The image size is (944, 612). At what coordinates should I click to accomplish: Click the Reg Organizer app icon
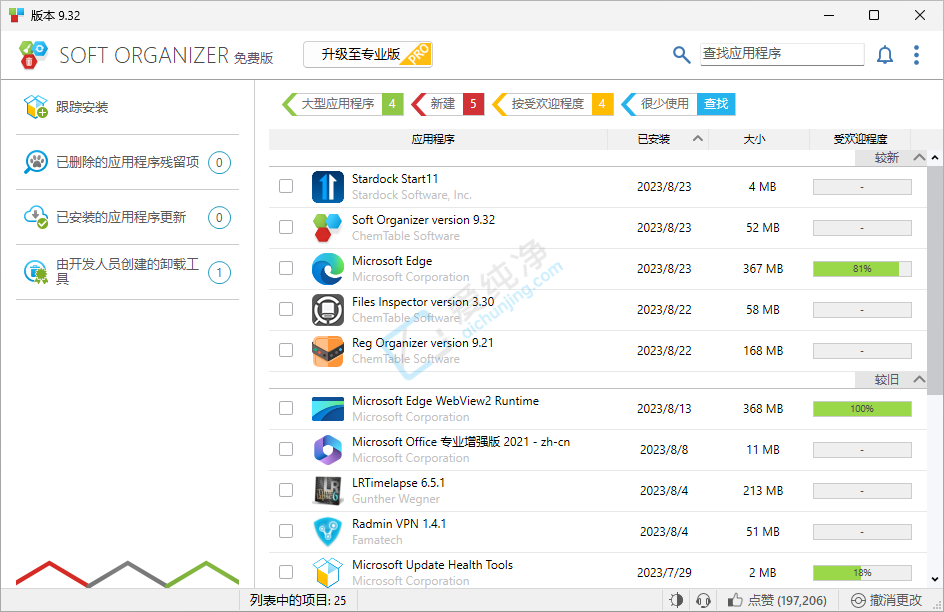point(328,350)
